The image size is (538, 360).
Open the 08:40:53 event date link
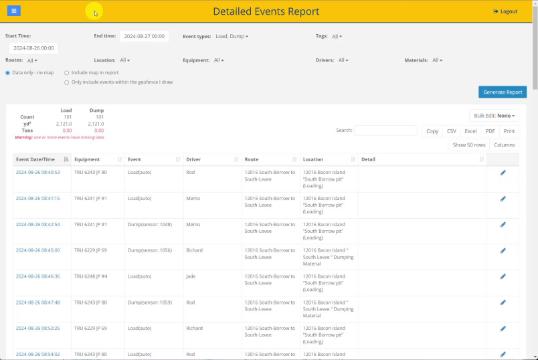(x=38, y=172)
